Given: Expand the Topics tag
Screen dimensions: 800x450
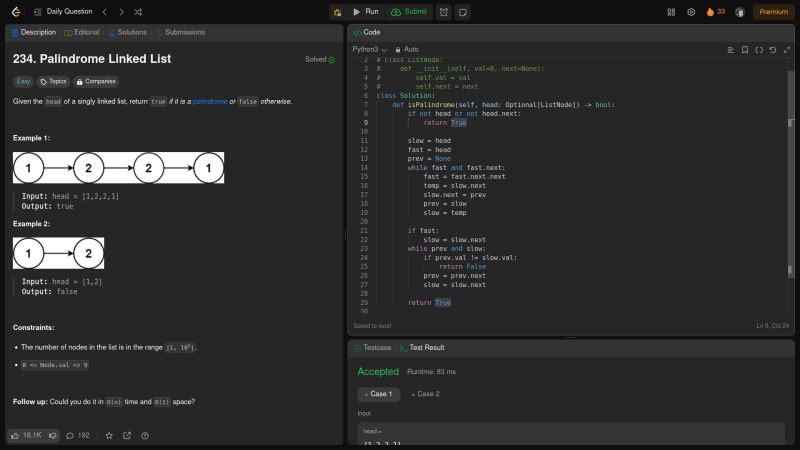Looking at the screenshot, I should (53, 81).
